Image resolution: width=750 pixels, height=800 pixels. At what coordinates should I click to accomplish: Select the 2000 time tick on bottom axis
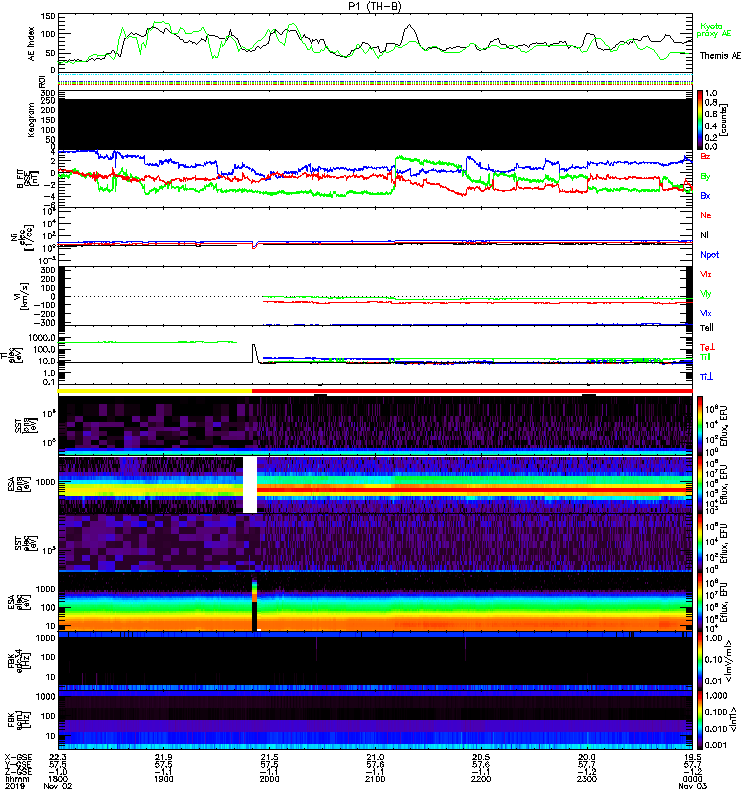click(270, 776)
